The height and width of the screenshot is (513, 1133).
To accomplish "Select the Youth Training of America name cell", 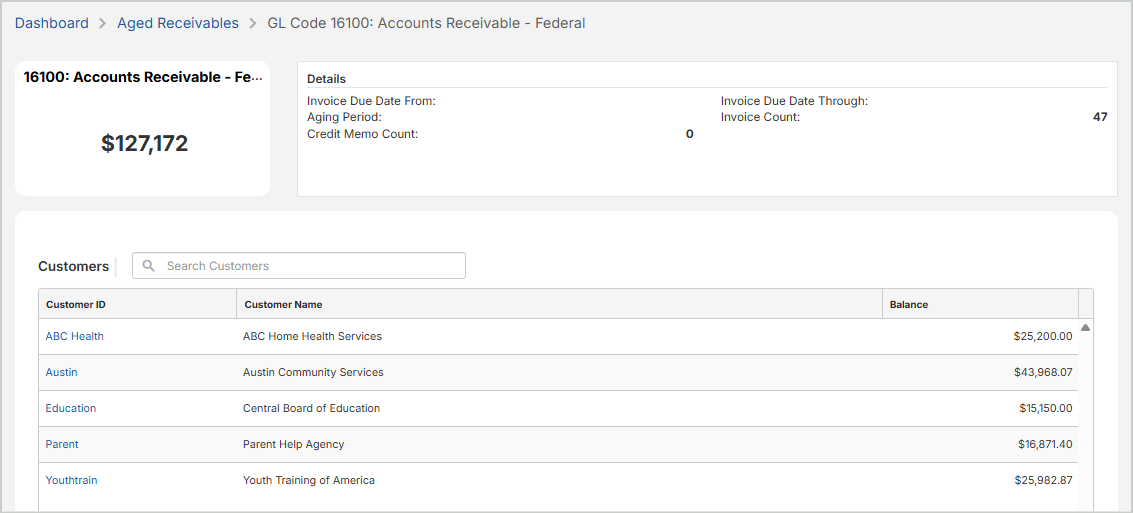I will [x=309, y=480].
